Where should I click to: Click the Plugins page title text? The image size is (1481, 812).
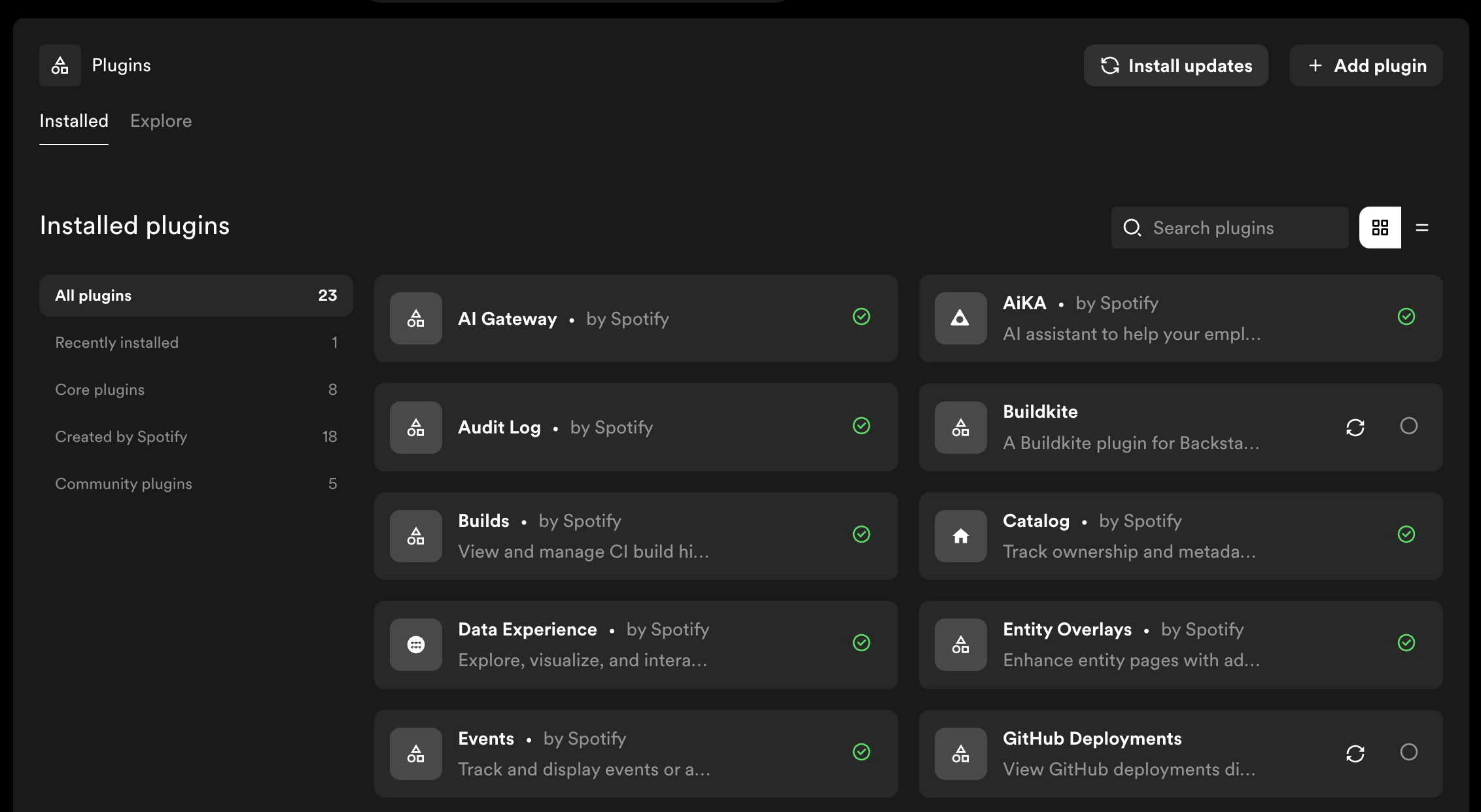(121, 65)
